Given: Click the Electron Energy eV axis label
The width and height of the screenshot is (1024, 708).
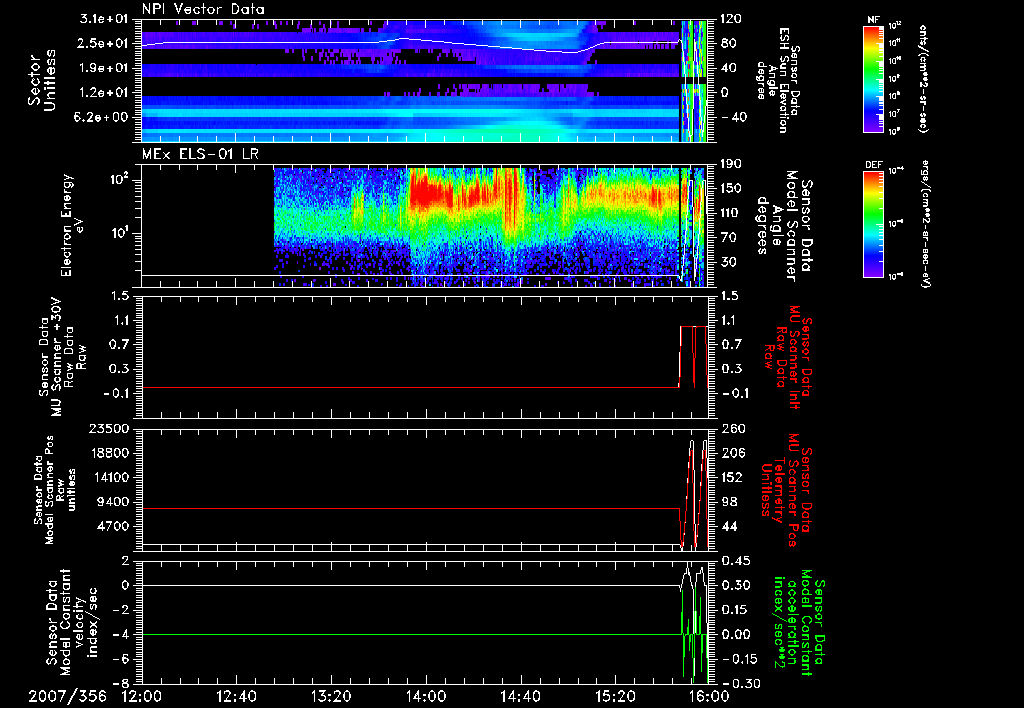Looking at the screenshot, I should tap(71, 225).
